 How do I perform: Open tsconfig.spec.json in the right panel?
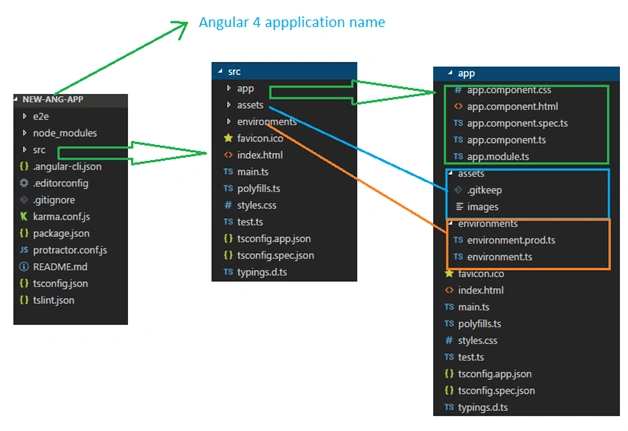coord(496,391)
